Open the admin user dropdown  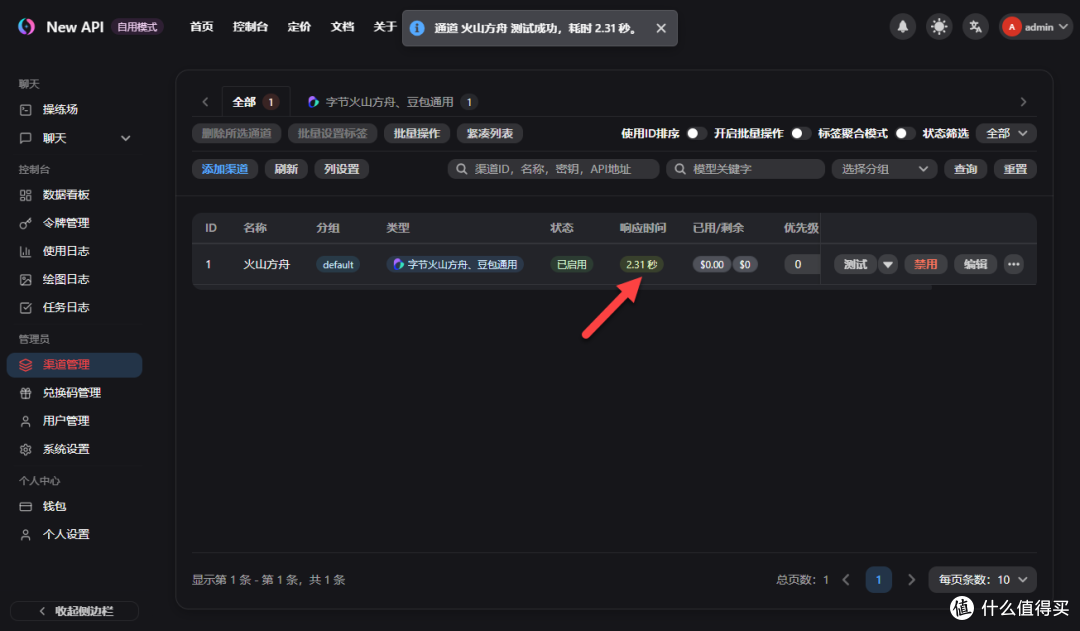point(1036,27)
